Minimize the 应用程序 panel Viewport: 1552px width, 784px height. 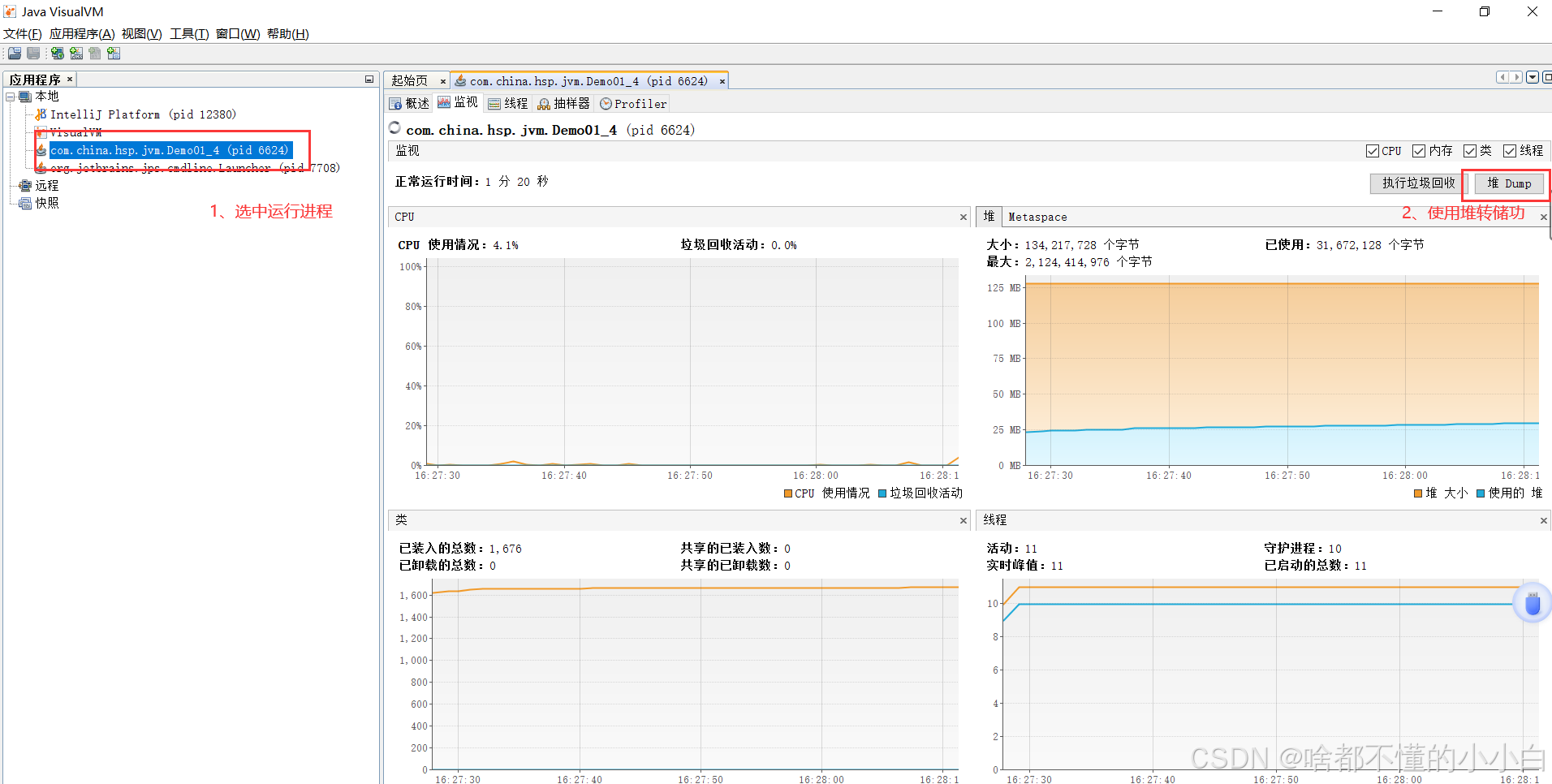pyautogui.click(x=369, y=80)
